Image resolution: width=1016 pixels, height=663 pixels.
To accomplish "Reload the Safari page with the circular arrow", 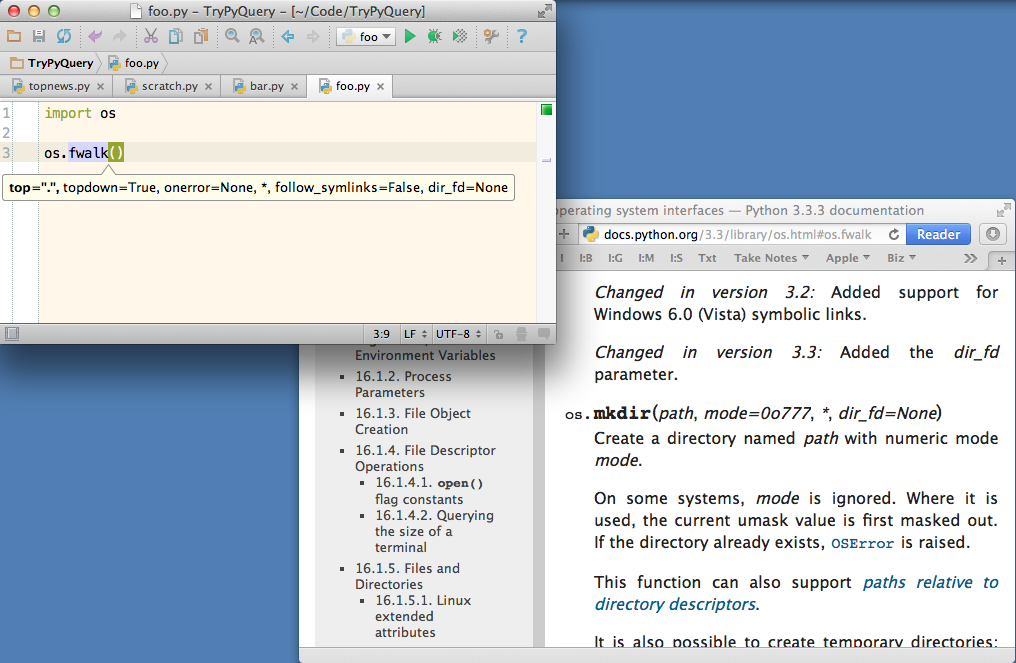I will (894, 235).
